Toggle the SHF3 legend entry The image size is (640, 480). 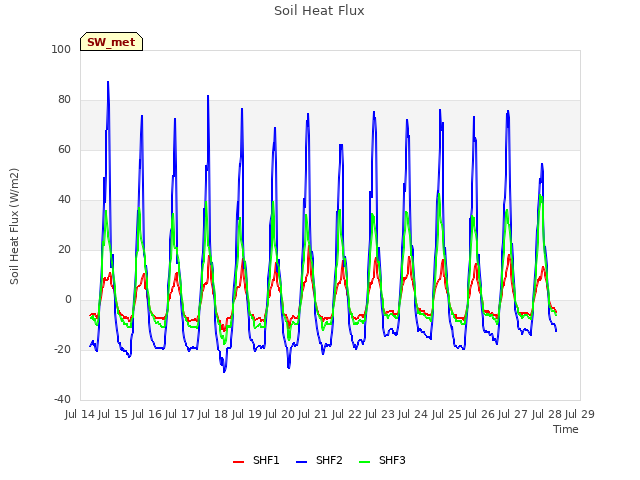click(x=382, y=460)
